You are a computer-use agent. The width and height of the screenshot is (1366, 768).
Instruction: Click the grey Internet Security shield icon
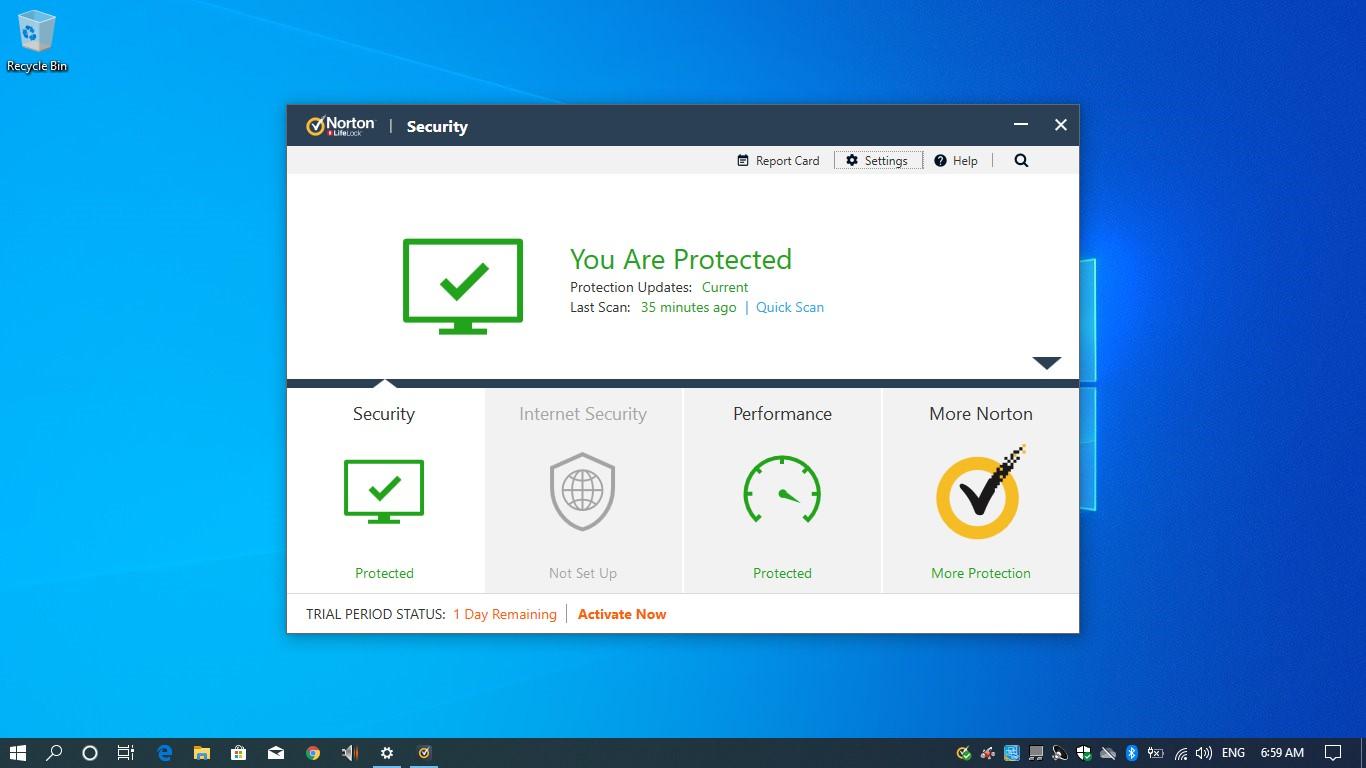coord(582,491)
